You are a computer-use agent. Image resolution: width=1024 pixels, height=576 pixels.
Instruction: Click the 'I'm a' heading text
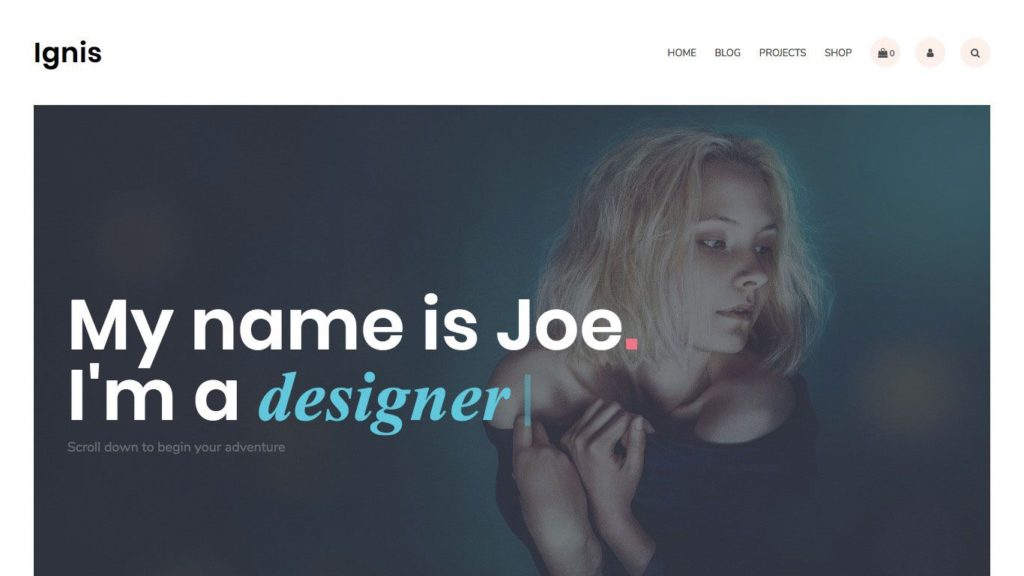click(153, 396)
